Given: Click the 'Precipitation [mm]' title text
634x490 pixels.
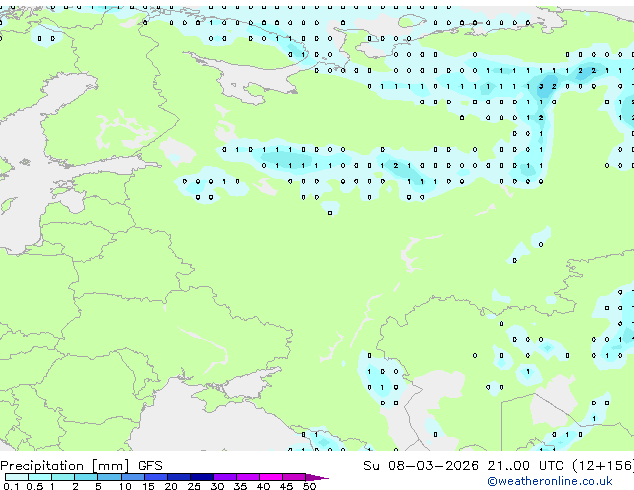Looking at the screenshot, I should 65,466.
